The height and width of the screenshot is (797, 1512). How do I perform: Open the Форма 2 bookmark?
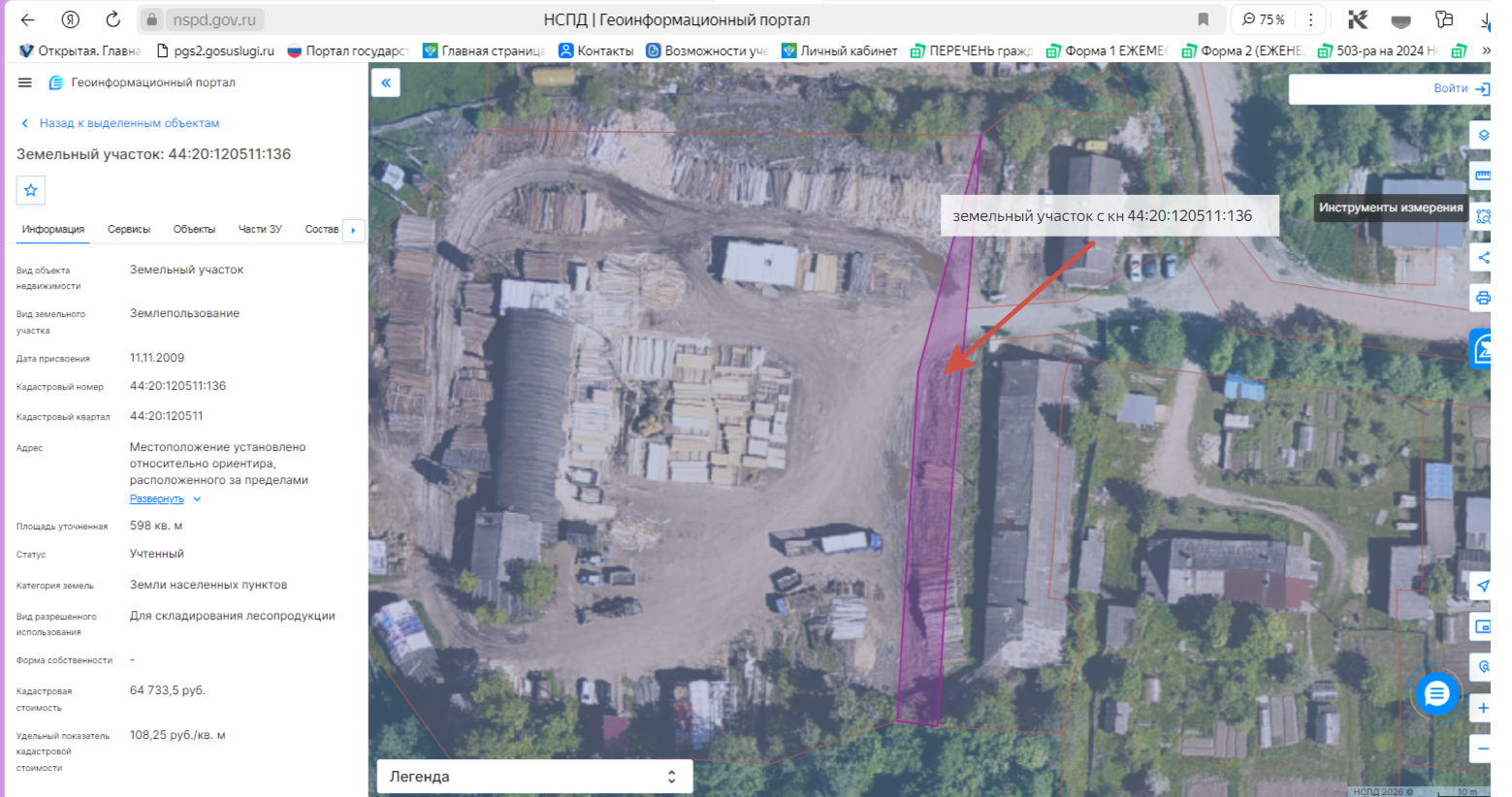pyautogui.click(x=1242, y=50)
